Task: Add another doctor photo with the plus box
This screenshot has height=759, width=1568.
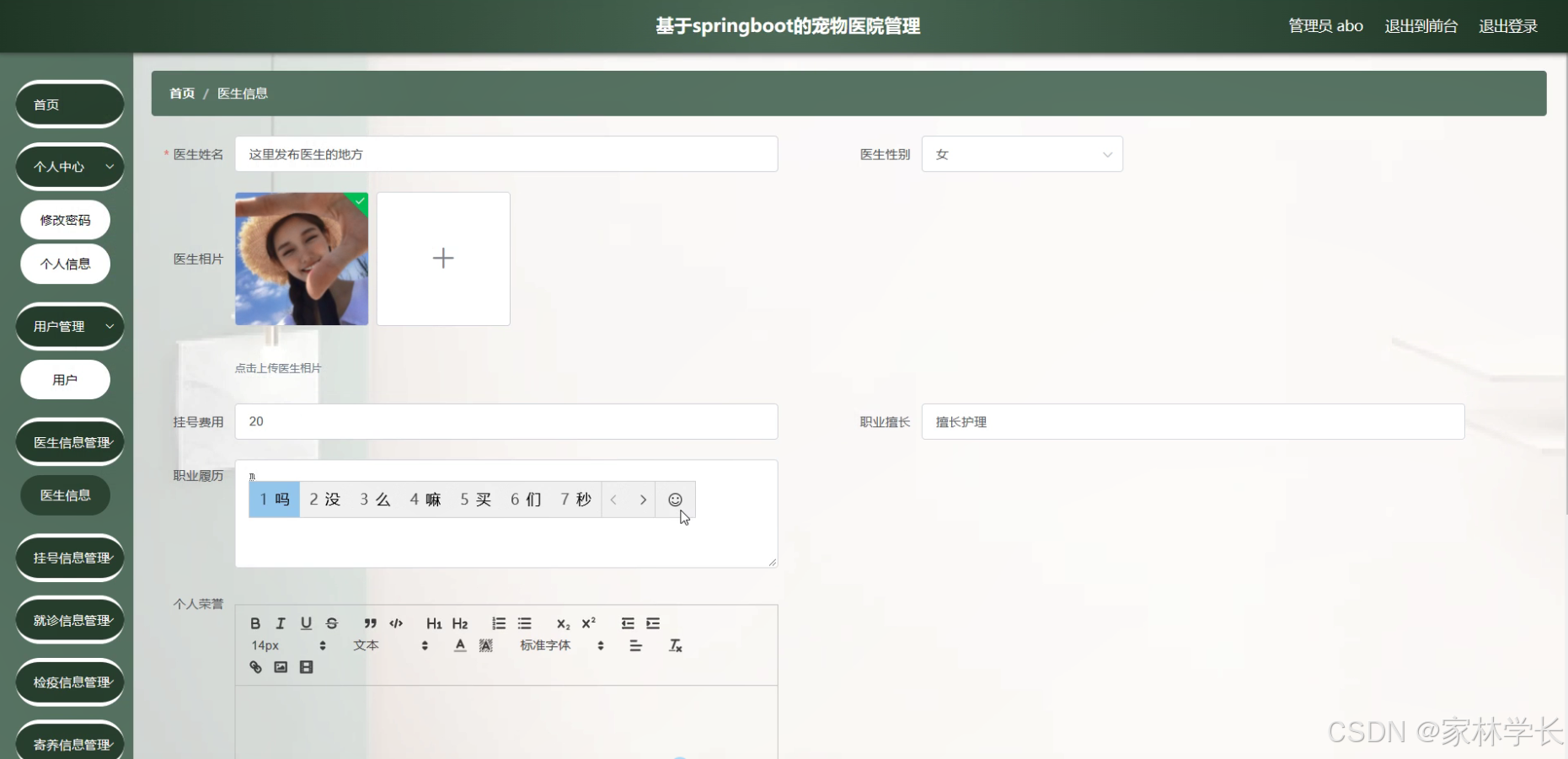Action: [x=443, y=259]
